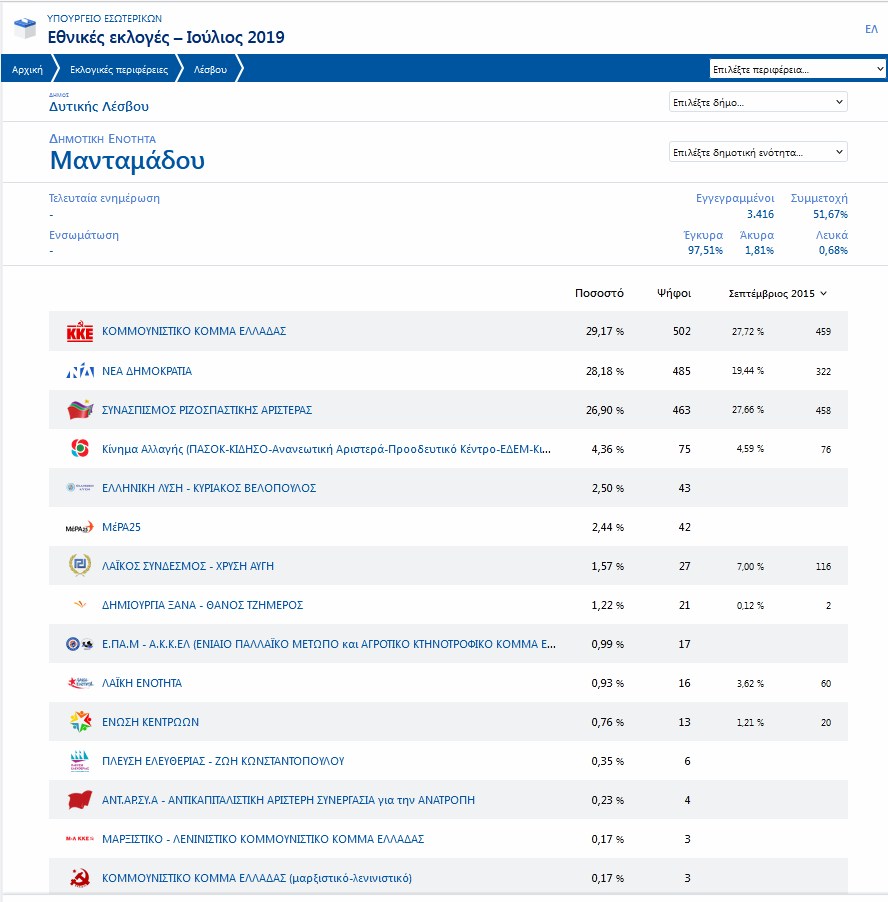Screen dimensions: 888x902
Task: Expand the Επιλέξτε δημοτική ενότητα dropdown
Action: 757,152
